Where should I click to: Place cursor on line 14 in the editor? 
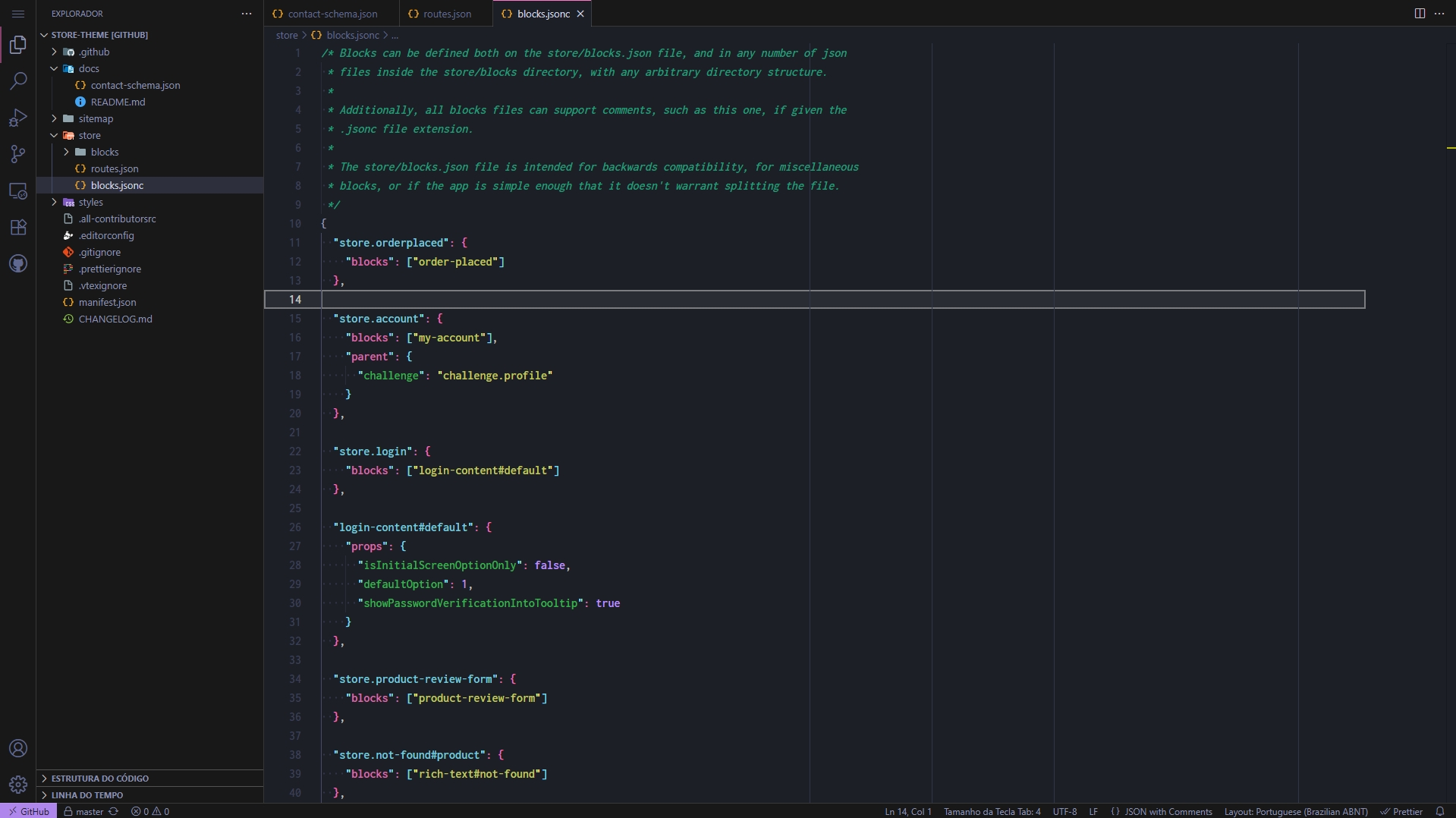(x=843, y=300)
